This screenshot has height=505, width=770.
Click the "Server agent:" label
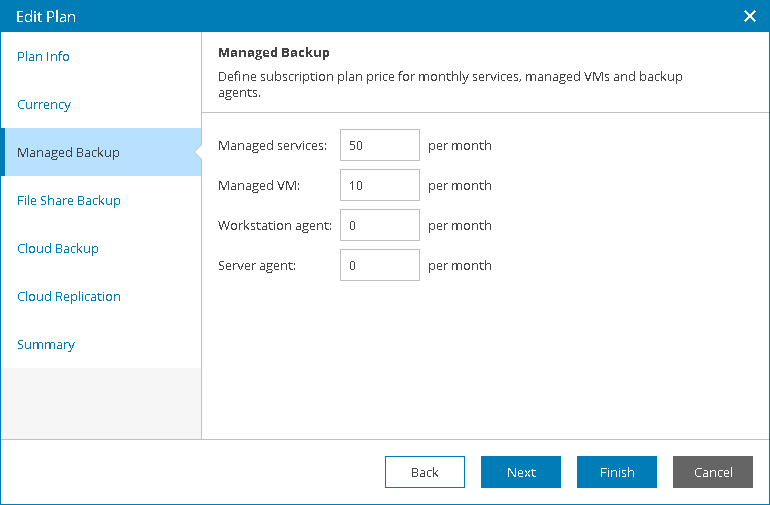257,266
